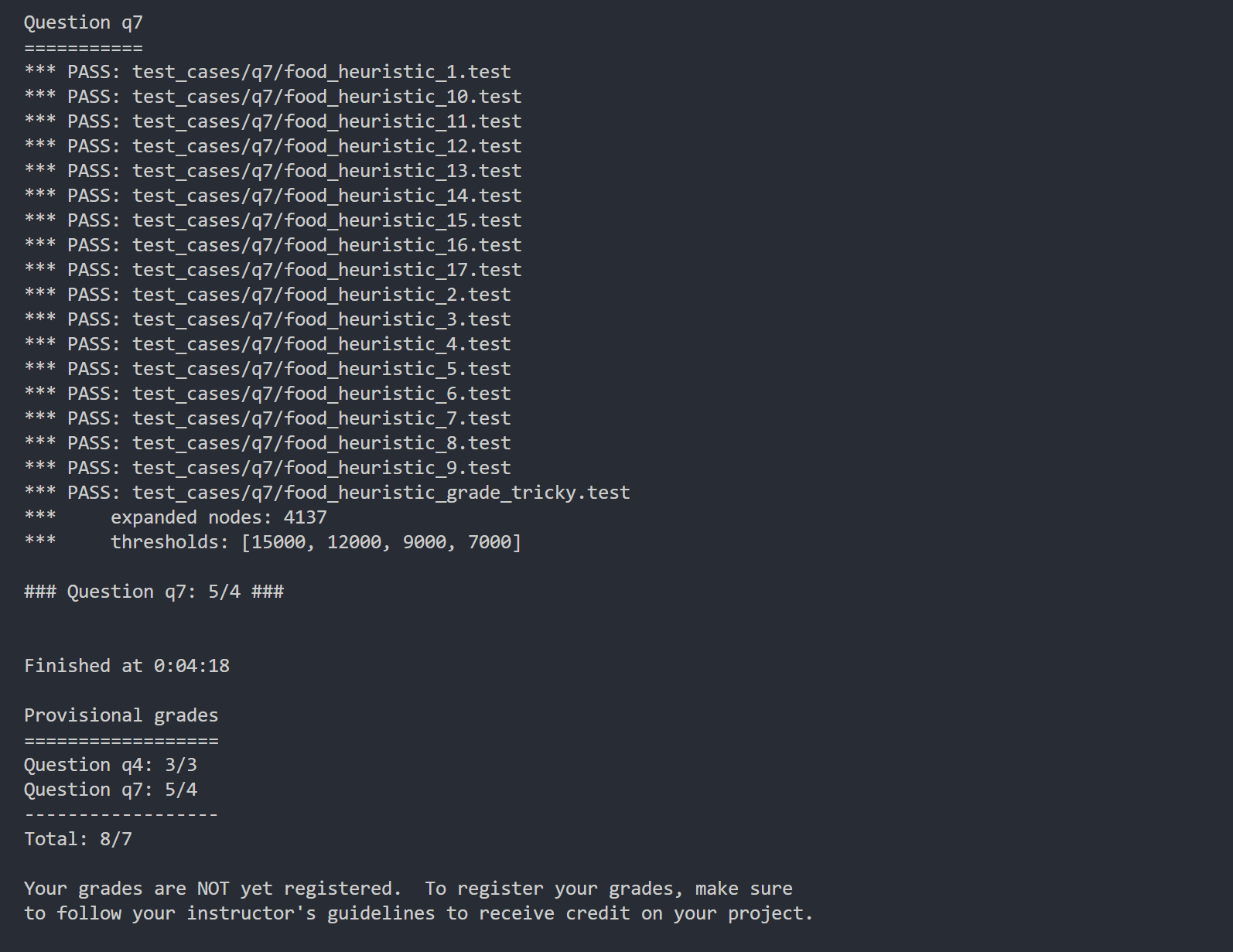1233x952 pixels.
Task: Click the 'Provisional grades' heading
Action: coord(121,715)
